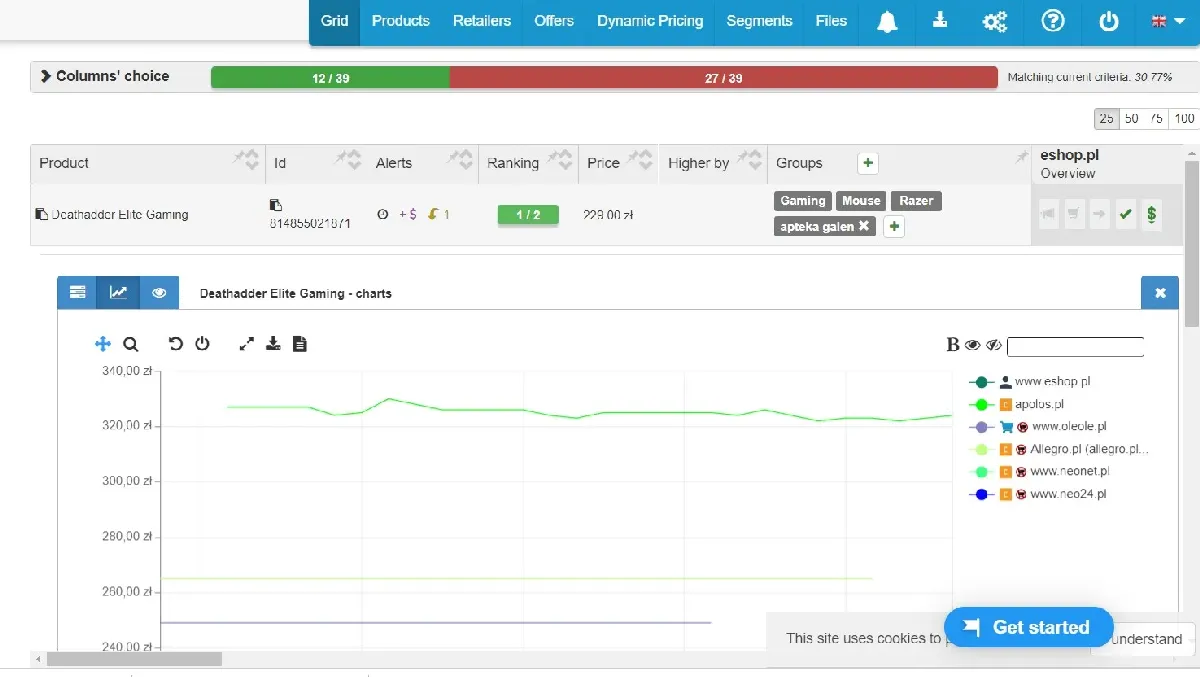Open the Segments menu

point(759,21)
